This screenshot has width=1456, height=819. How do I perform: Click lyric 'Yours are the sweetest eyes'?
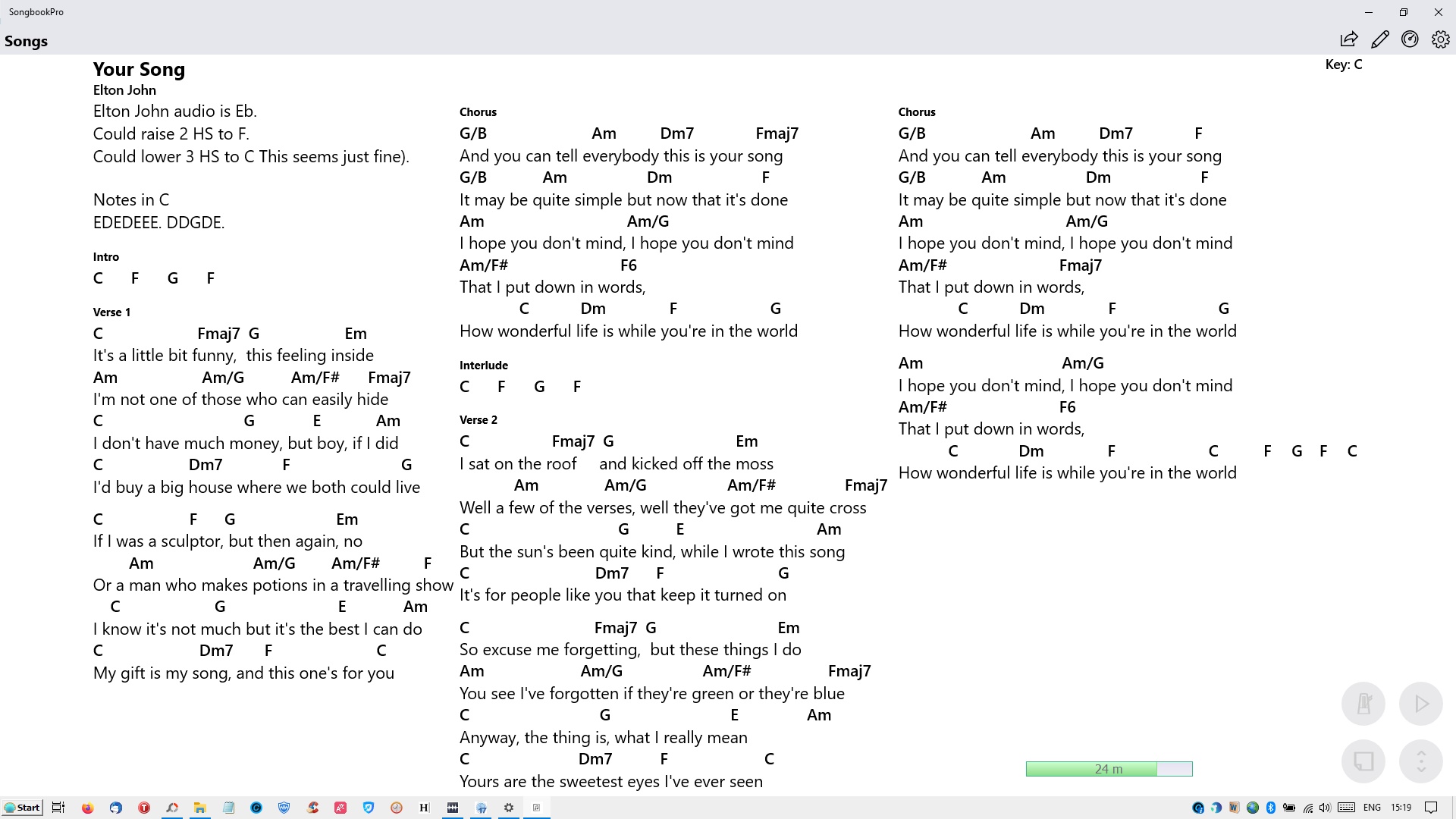[560, 782]
